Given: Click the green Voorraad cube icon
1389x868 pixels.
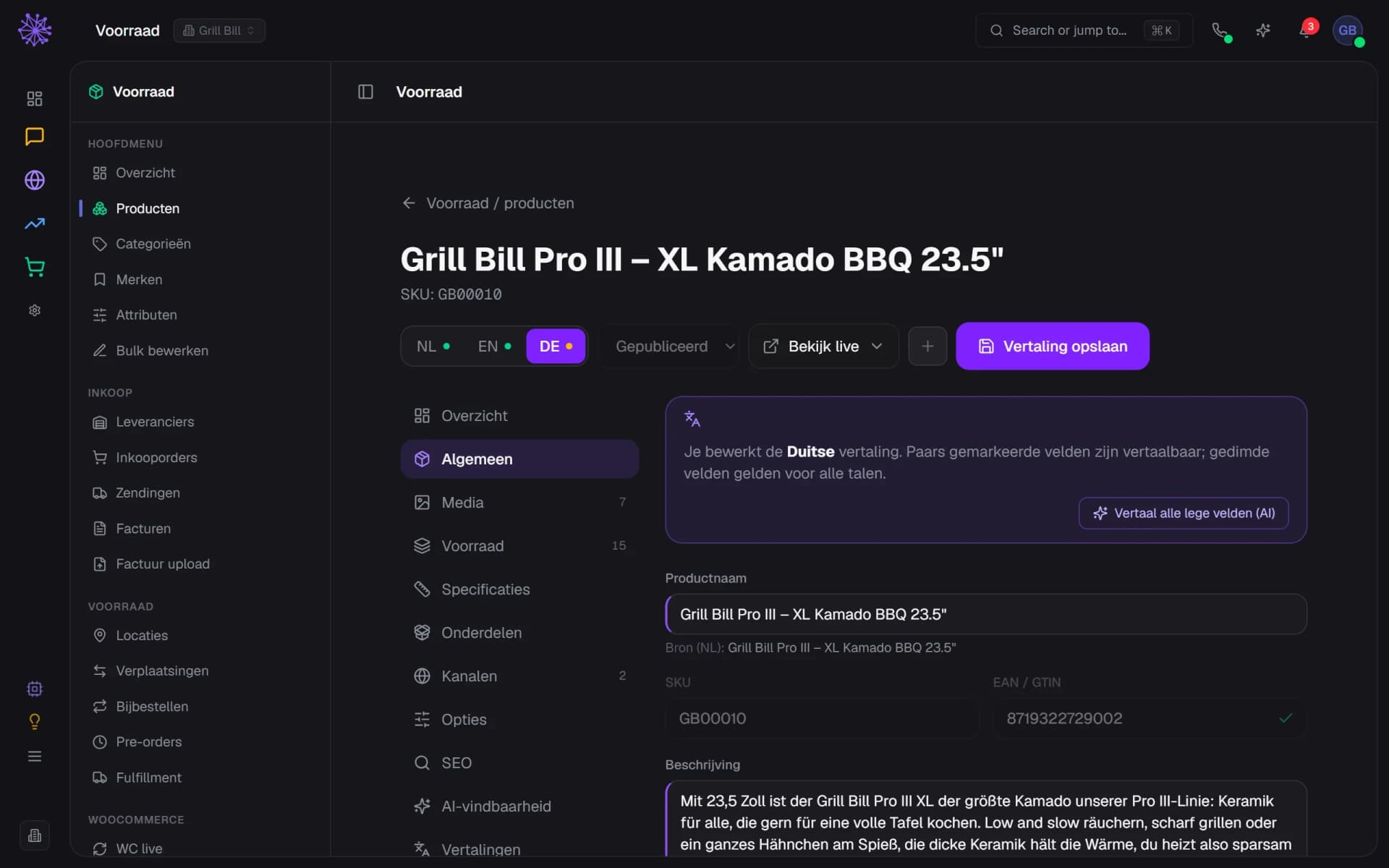Looking at the screenshot, I should (96, 92).
